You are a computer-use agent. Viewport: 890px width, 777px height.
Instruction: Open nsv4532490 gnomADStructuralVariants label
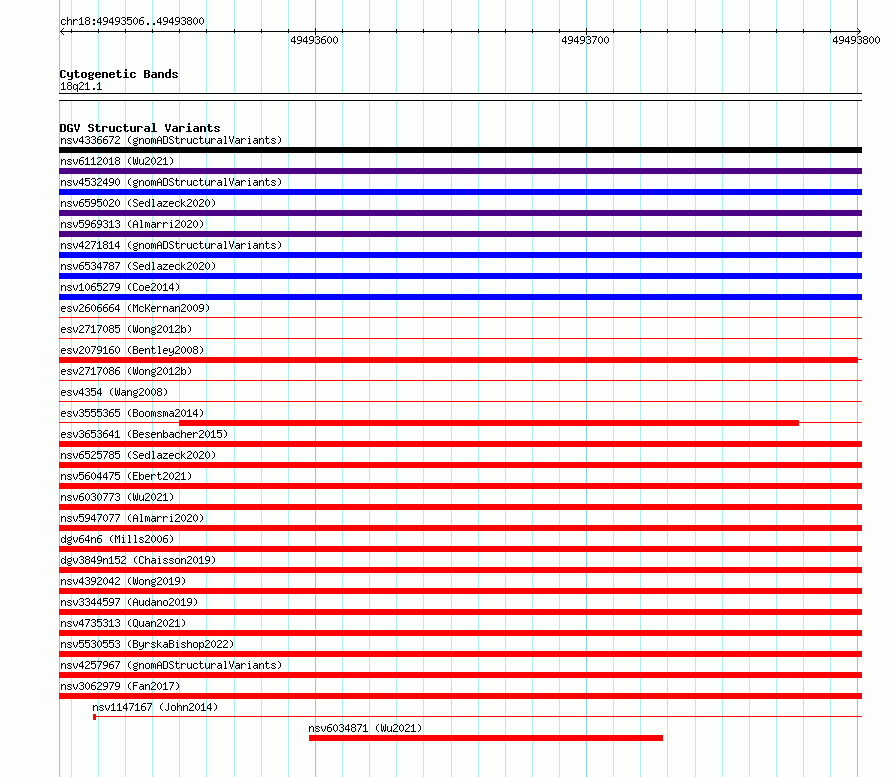pyautogui.click(x=171, y=182)
